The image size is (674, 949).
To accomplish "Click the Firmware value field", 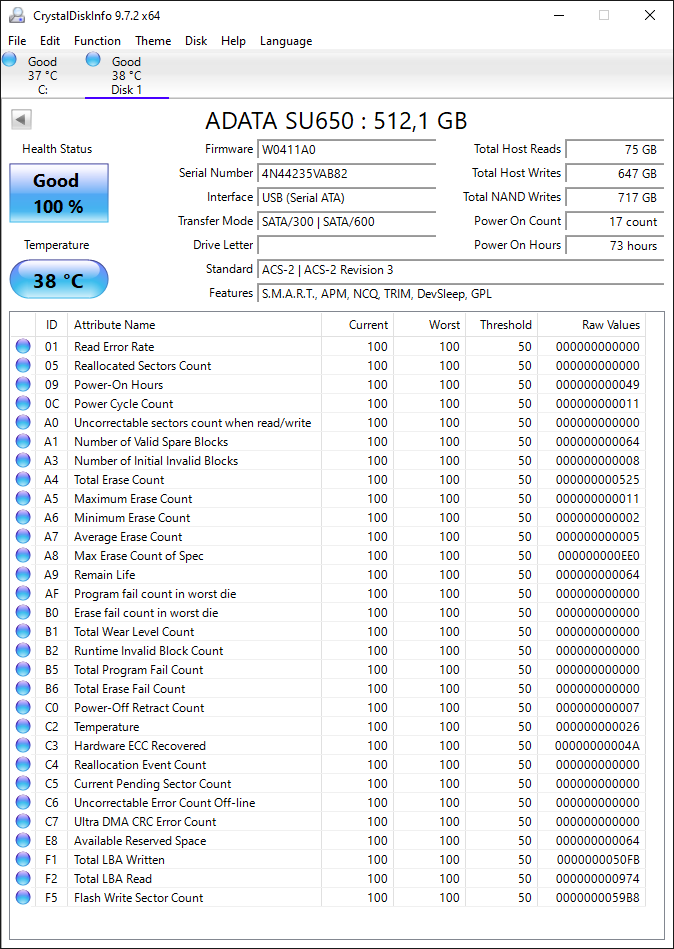I will (x=346, y=150).
